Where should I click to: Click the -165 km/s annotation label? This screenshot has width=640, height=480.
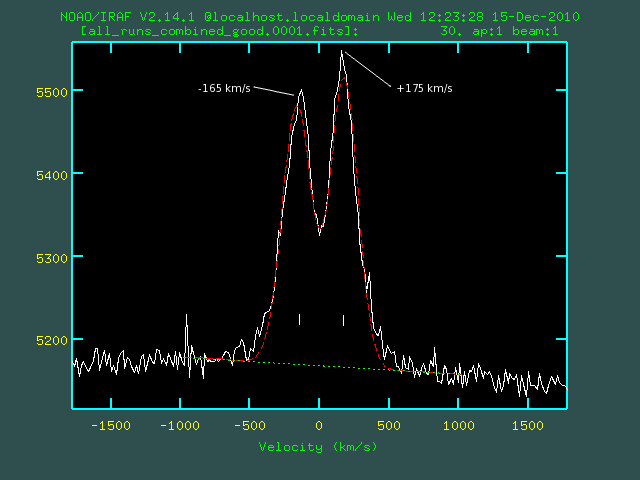tap(225, 89)
